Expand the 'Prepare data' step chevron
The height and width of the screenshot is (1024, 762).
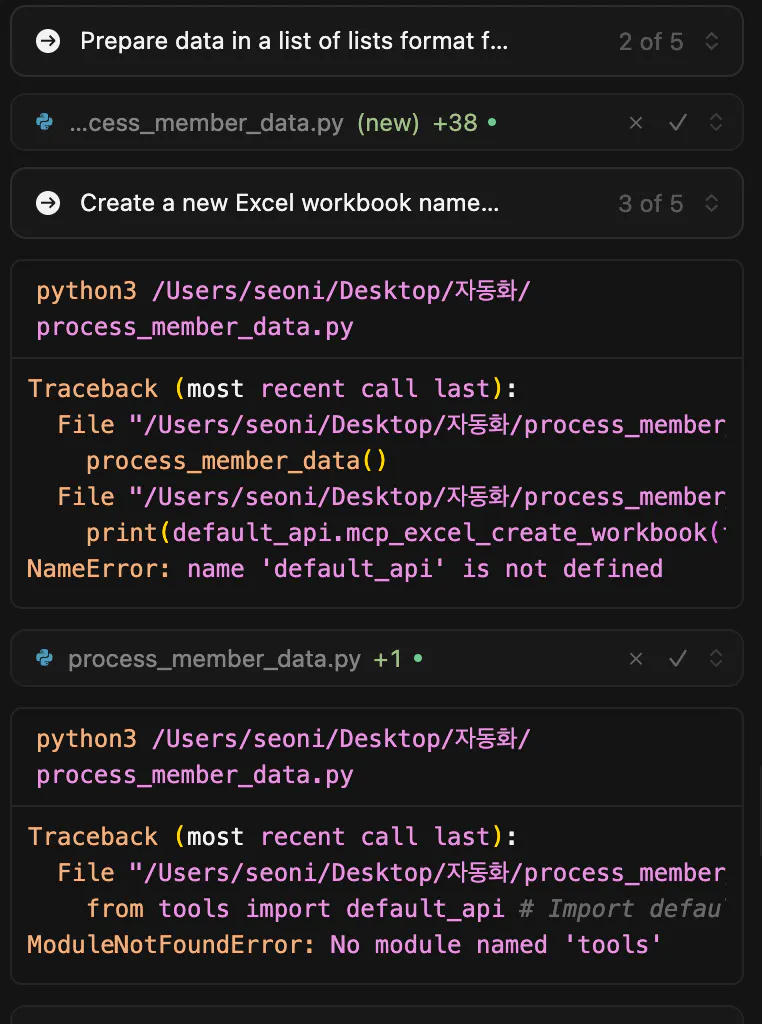tap(712, 41)
